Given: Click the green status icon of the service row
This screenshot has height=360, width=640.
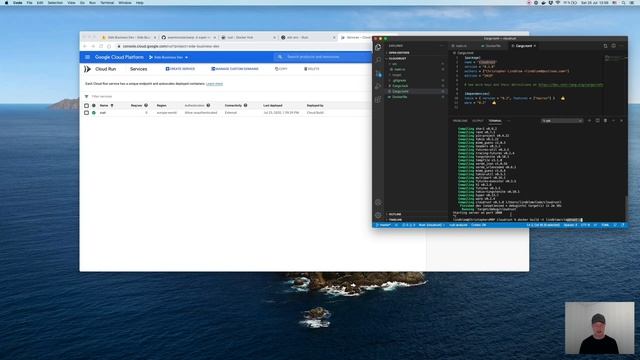Looking at the screenshot, I should click(94, 113).
